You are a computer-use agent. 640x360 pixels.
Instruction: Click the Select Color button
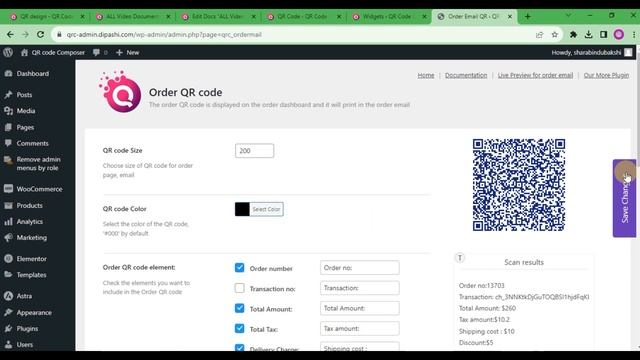[x=266, y=209]
